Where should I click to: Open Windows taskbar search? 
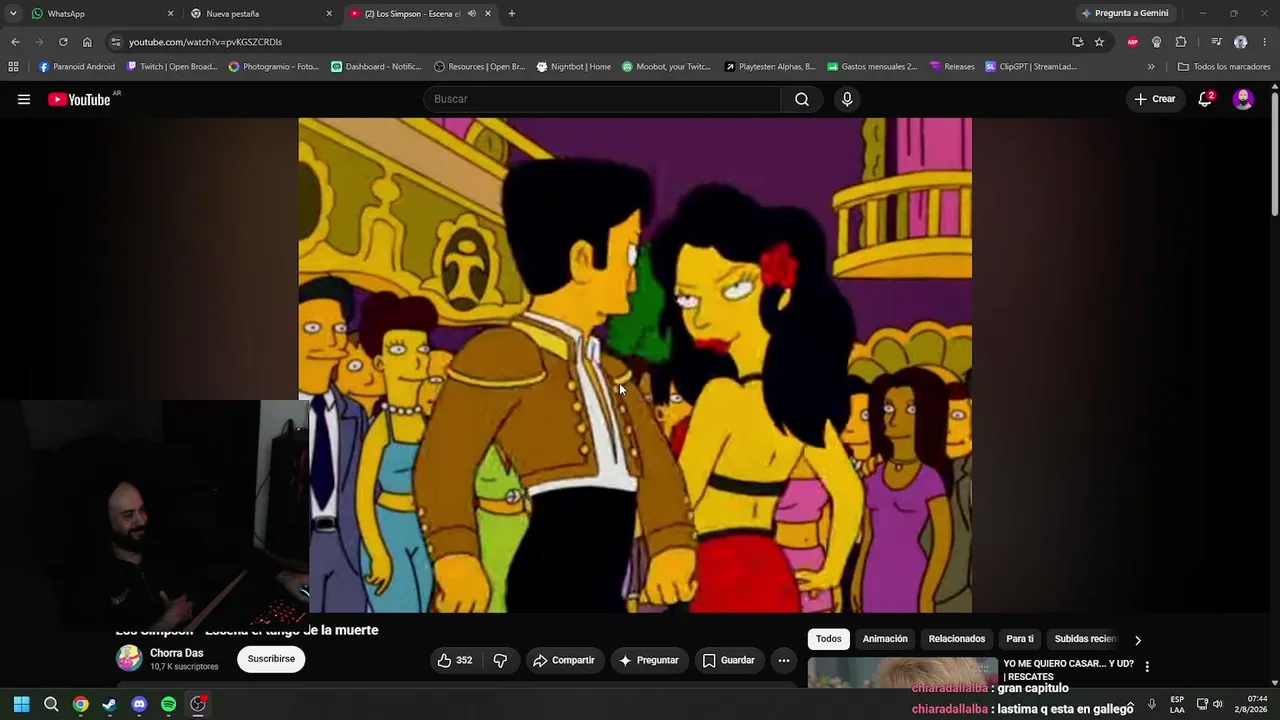[x=51, y=704]
